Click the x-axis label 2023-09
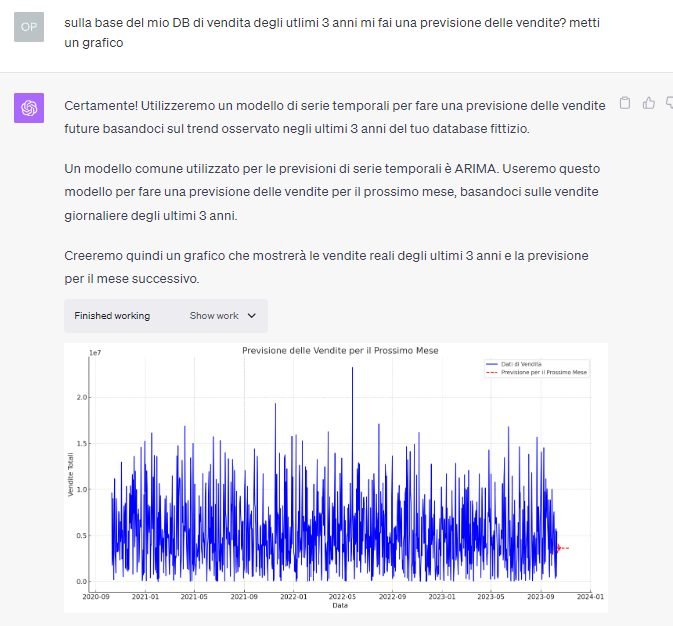The image size is (673, 626). [x=541, y=597]
